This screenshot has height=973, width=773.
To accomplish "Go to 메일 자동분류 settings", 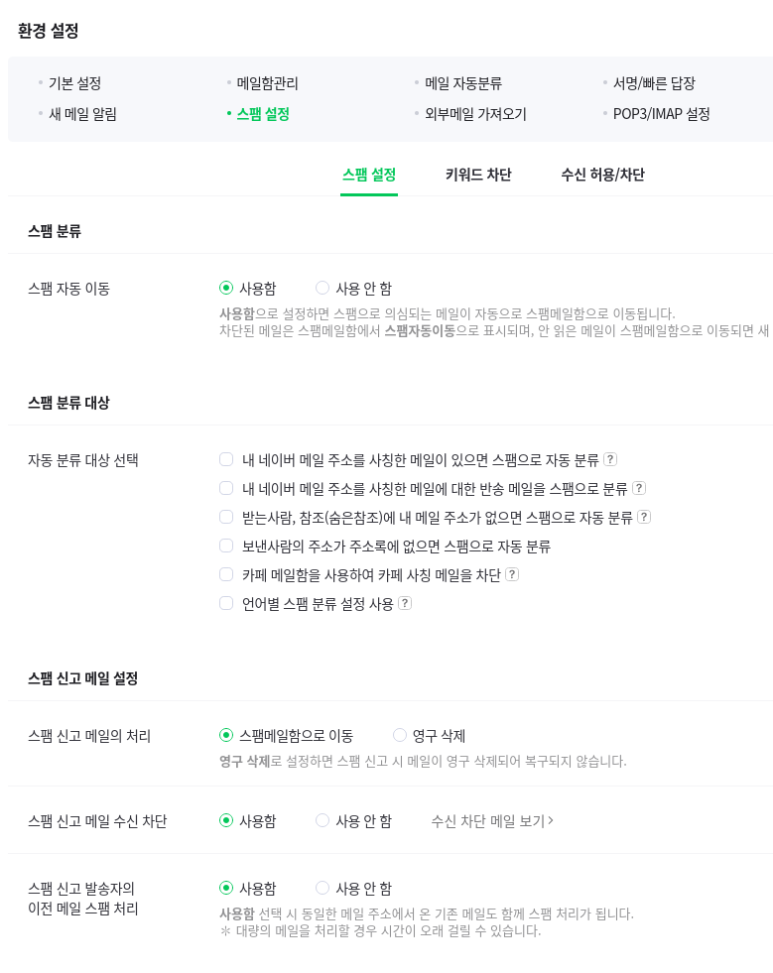I will (463, 83).
